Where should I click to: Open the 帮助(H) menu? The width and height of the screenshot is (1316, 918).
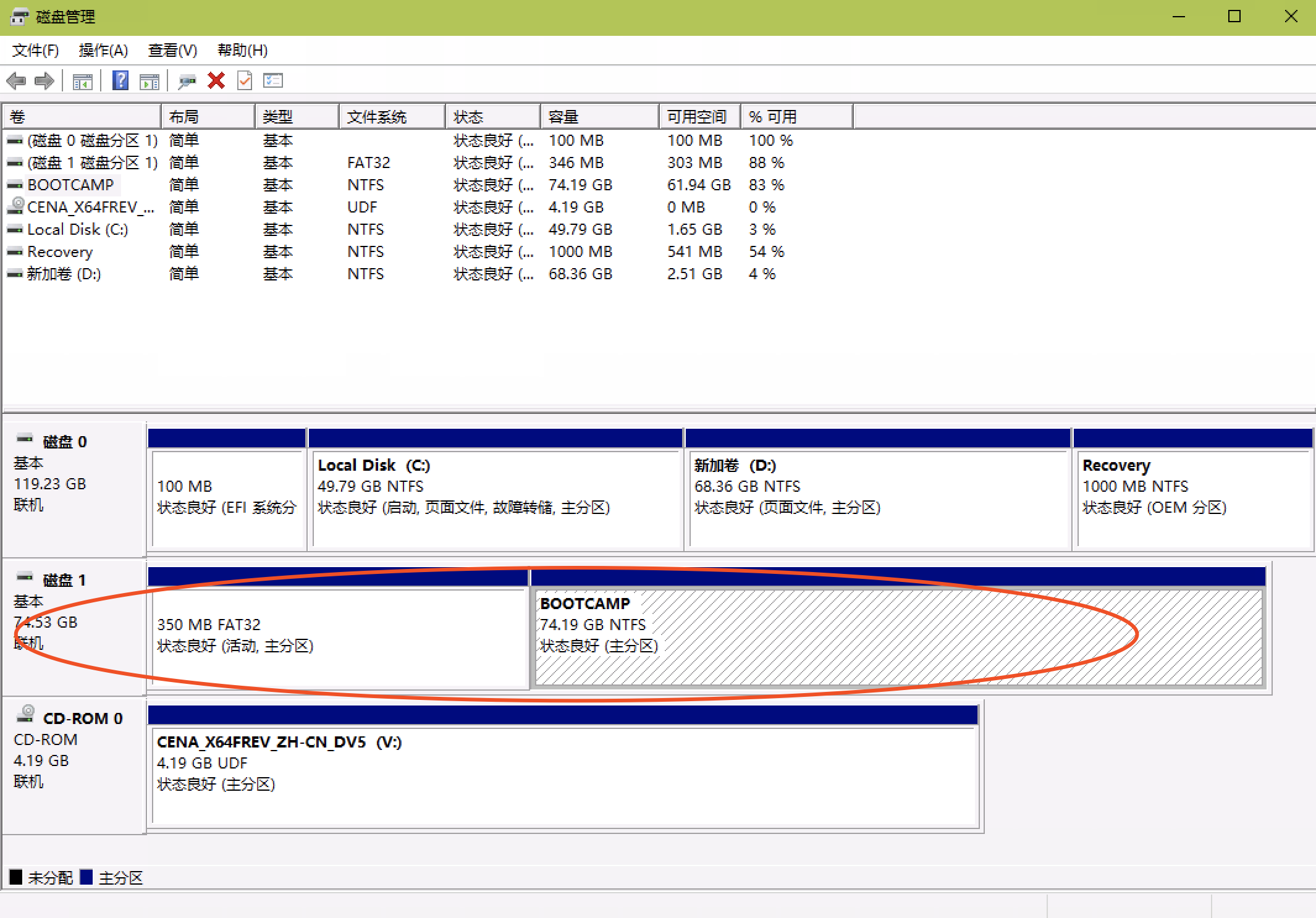pyautogui.click(x=242, y=51)
